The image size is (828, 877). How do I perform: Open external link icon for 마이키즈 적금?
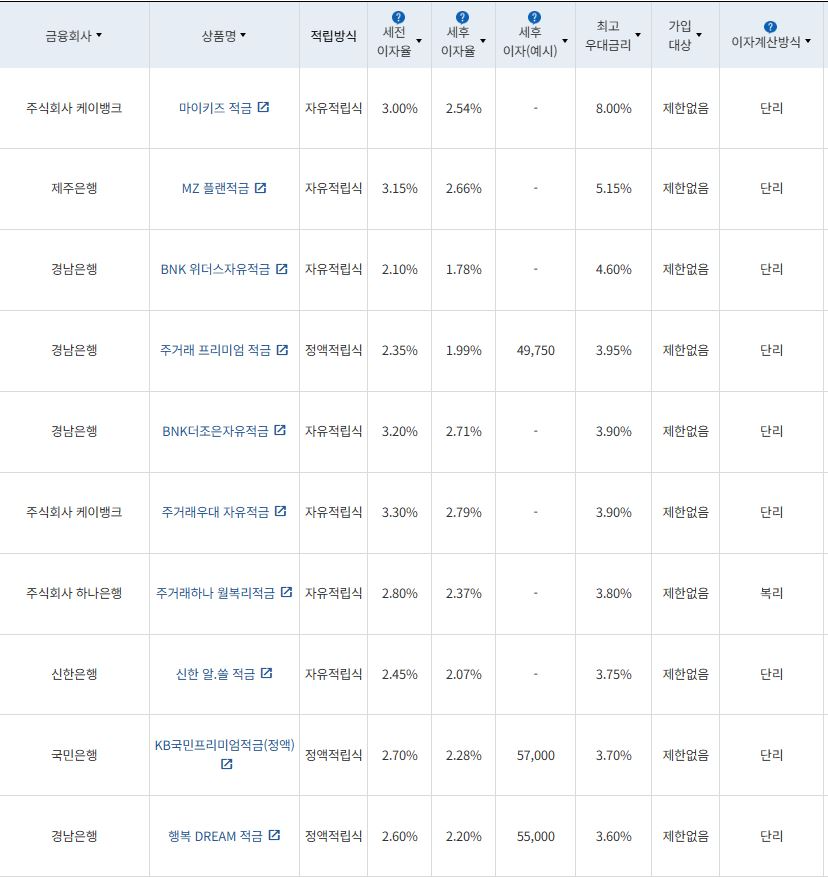[263, 107]
